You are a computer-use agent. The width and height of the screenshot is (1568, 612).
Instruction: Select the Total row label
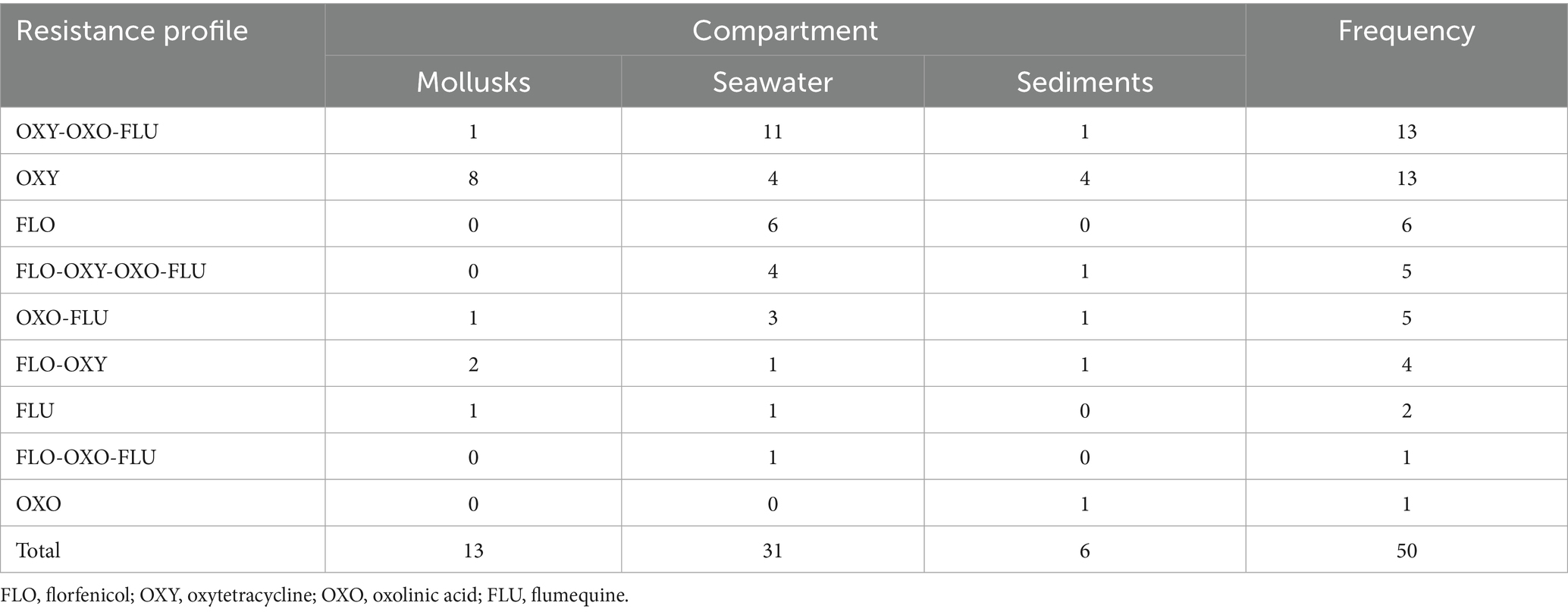click(x=38, y=551)
